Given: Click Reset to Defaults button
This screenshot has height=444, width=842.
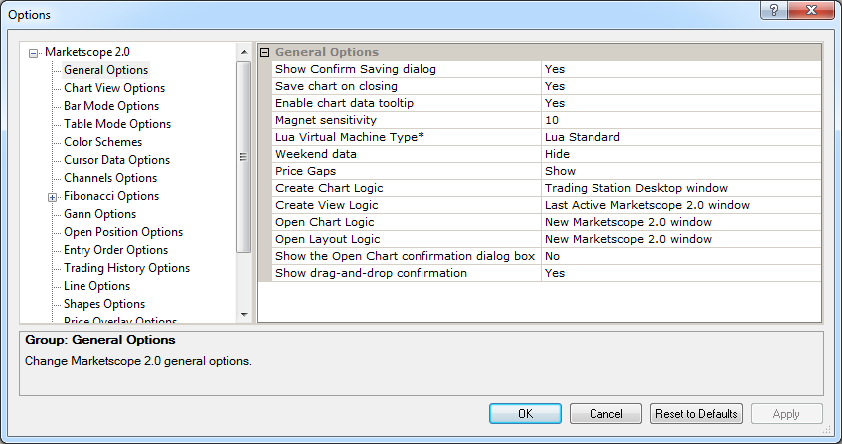Looking at the screenshot, I should pos(696,414).
